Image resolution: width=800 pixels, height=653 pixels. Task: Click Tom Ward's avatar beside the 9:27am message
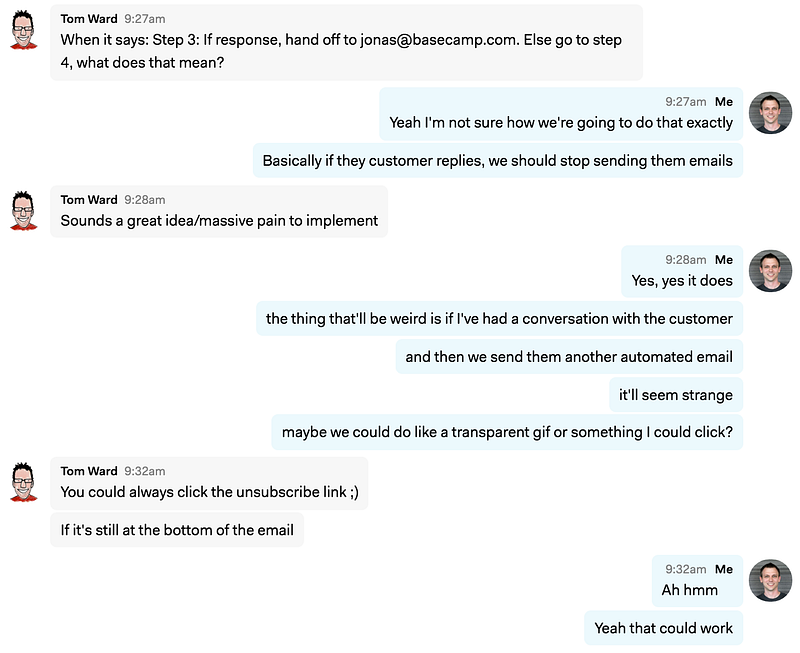(x=23, y=30)
